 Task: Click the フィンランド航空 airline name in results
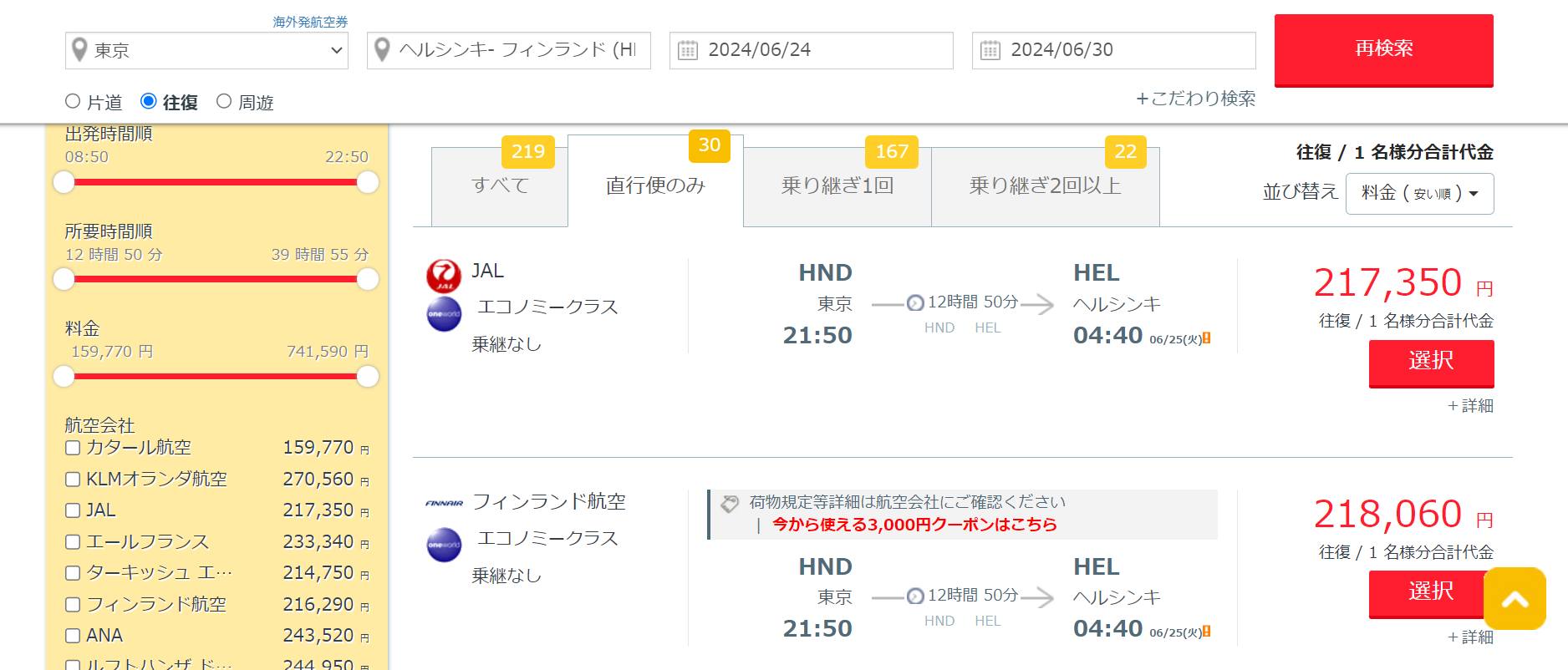coord(549,501)
